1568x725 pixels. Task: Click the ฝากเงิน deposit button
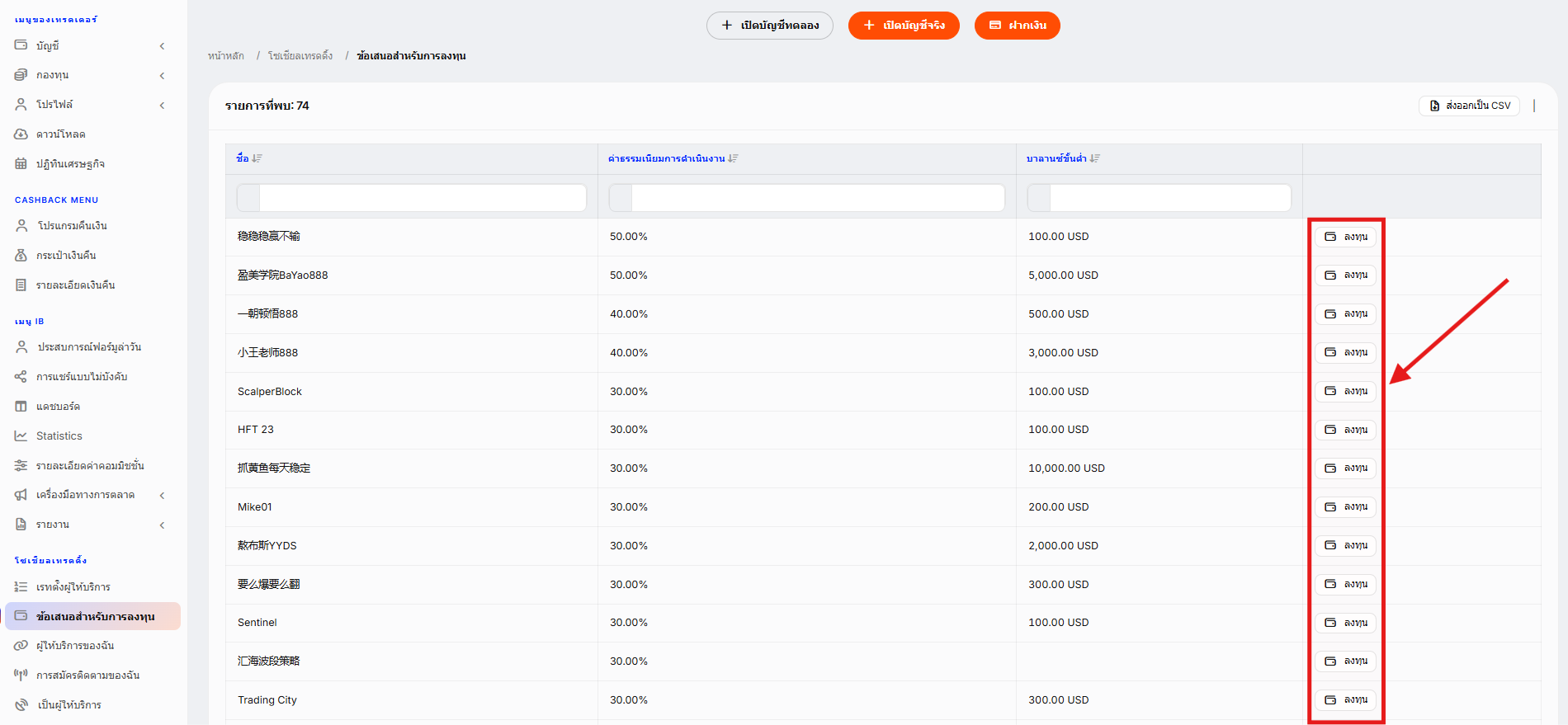1018,26
